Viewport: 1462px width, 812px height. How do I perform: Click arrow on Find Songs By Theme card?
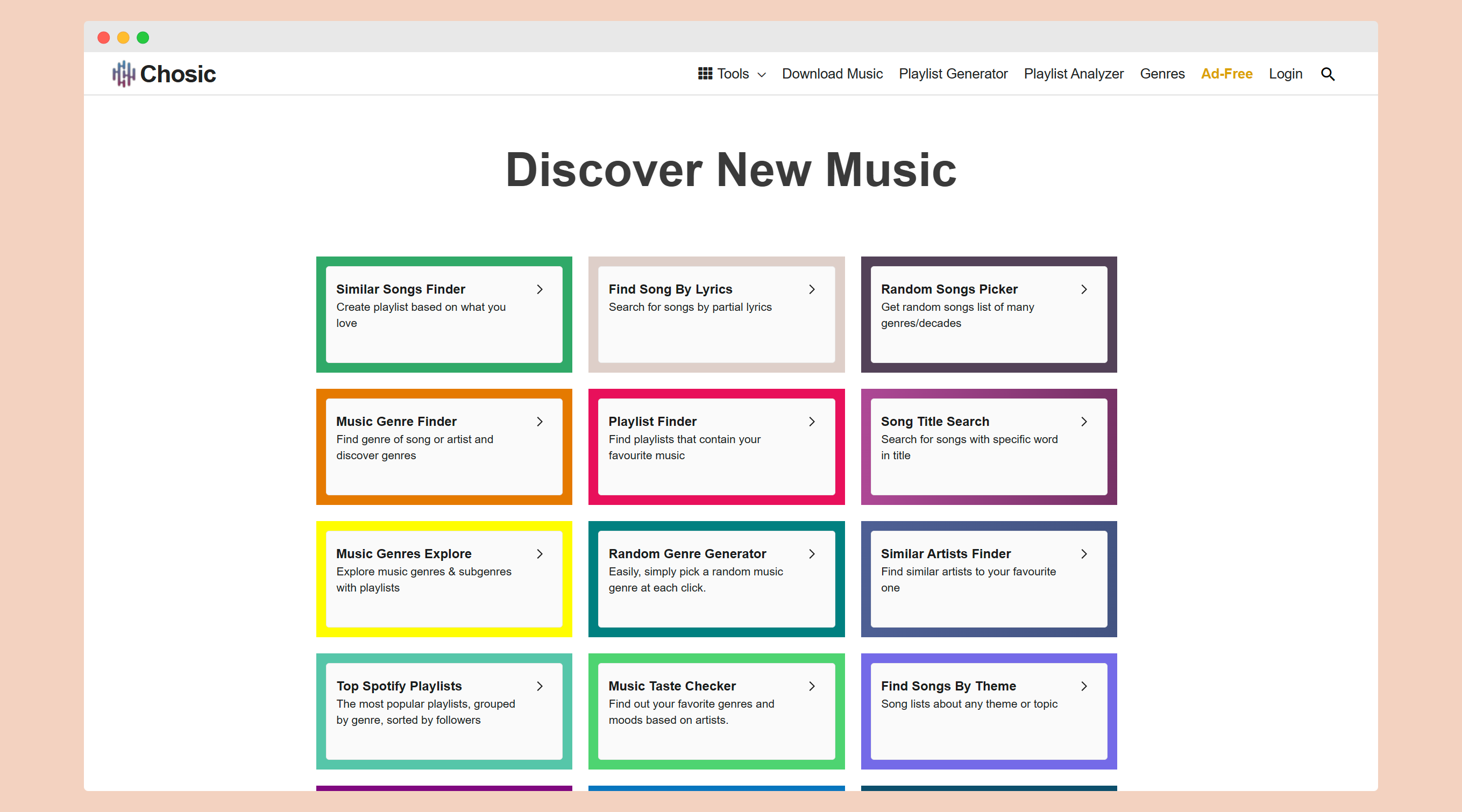click(x=1083, y=686)
